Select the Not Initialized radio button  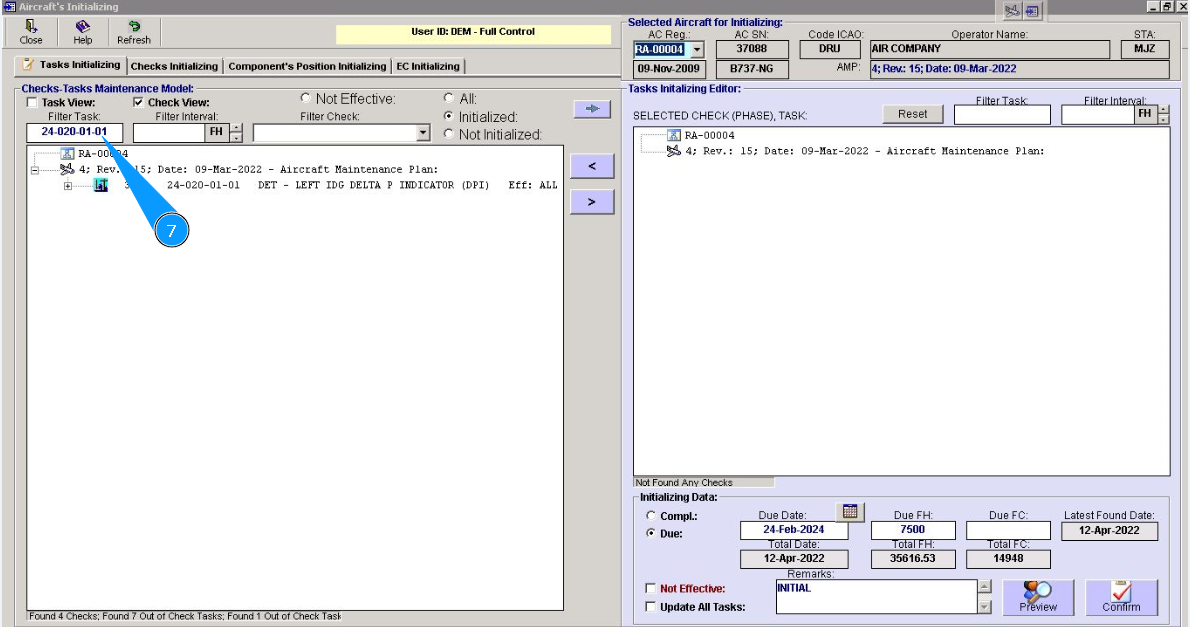[x=449, y=134]
